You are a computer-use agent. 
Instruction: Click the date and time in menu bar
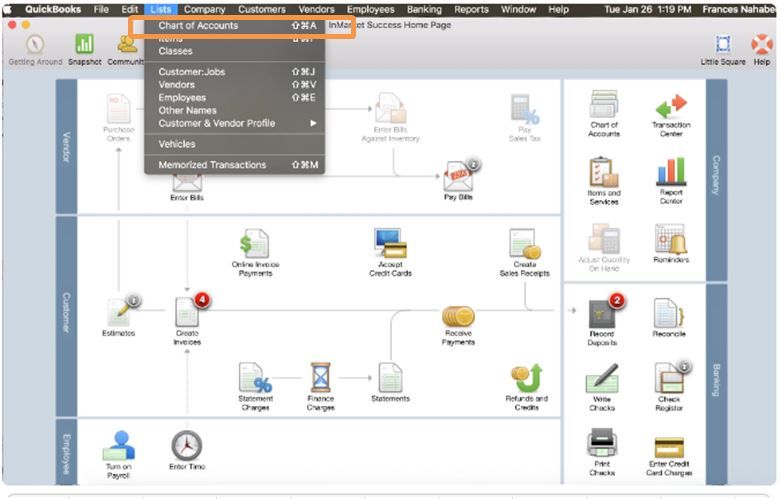click(x=648, y=9)
